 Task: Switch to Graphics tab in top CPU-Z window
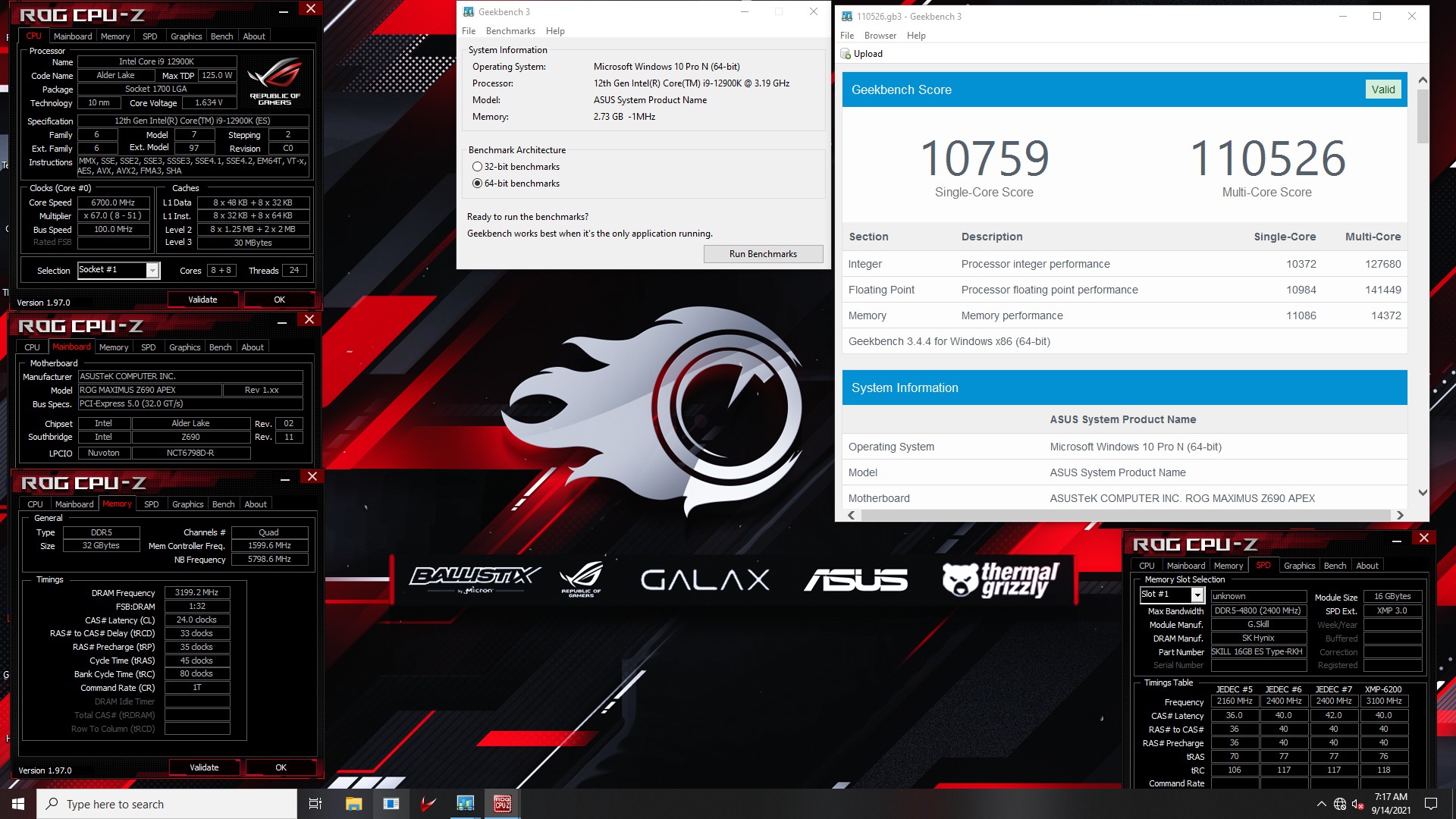point(186,36)
